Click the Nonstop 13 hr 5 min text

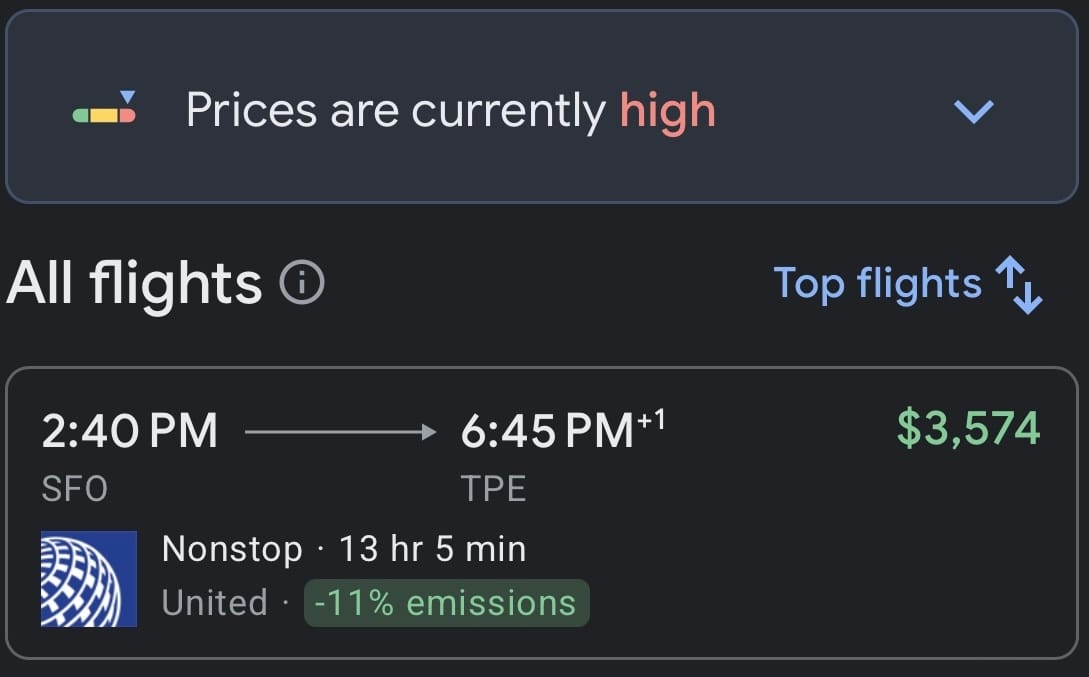point(344,549)
